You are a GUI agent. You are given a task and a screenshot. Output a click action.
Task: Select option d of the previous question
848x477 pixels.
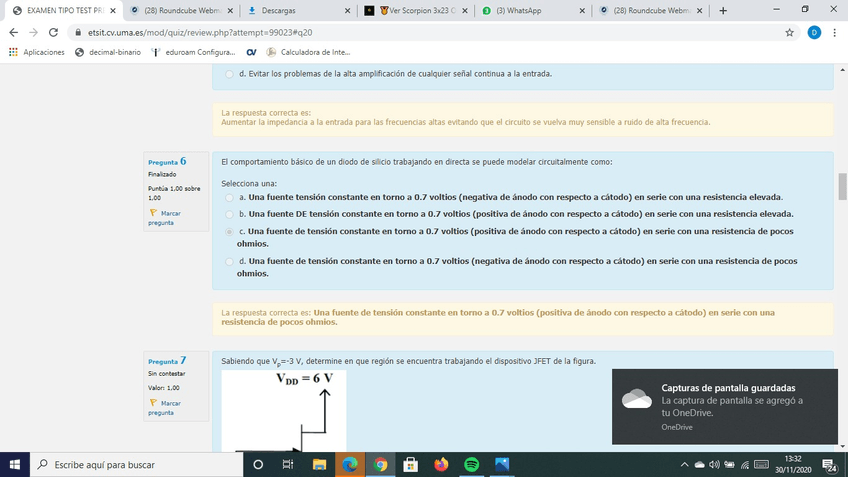coord(229,74)
